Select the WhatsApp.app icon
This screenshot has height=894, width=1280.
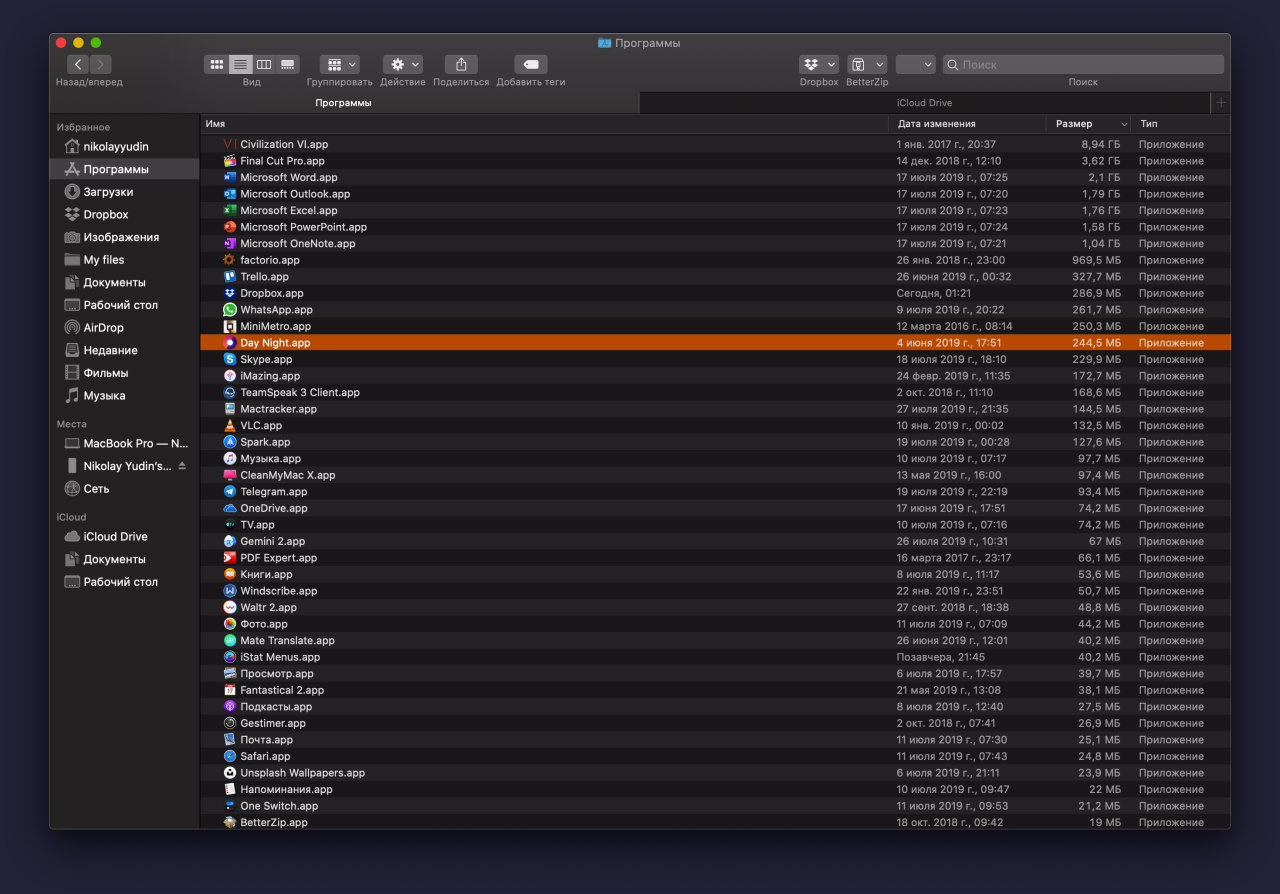point(230,310)
